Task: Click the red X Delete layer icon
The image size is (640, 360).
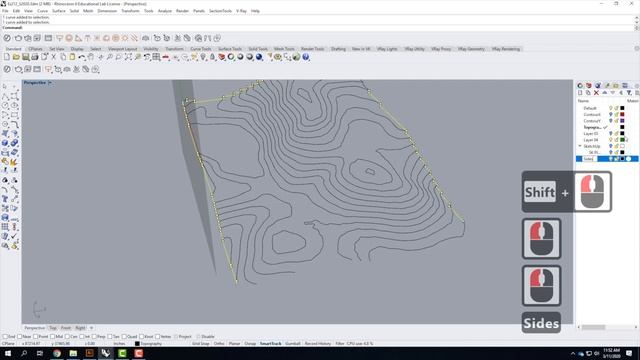Action: (596, 93)
